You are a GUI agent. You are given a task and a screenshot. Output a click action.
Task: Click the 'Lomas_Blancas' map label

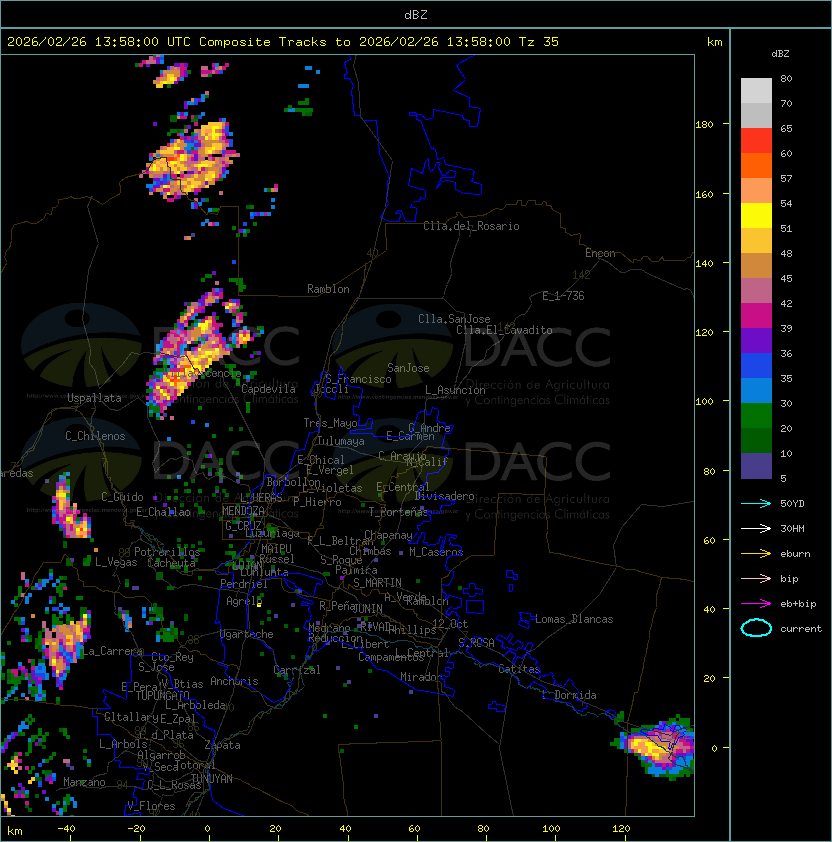(x=574, y=619)
